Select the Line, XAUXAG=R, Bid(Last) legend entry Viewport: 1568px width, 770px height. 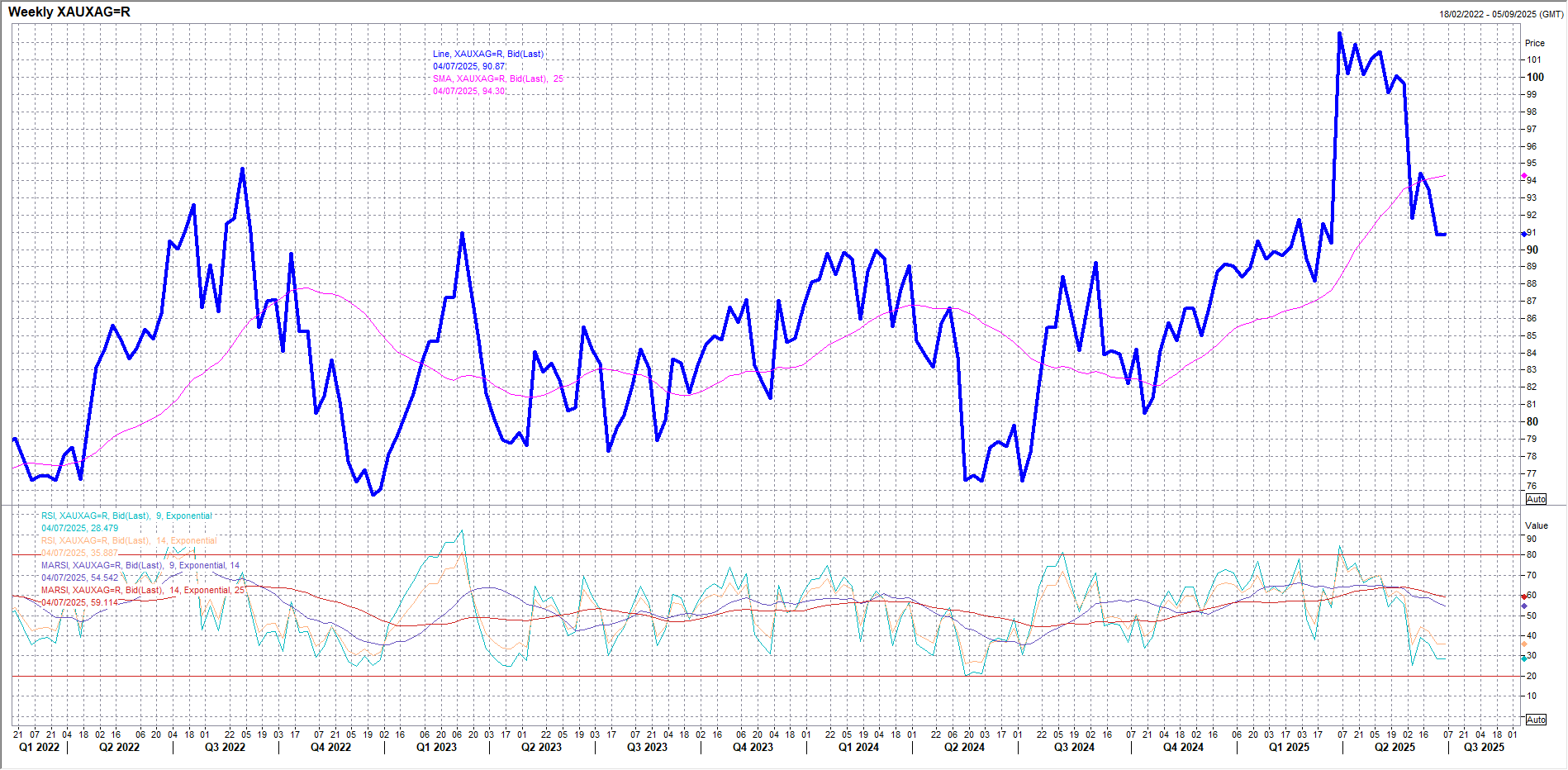[x=488, y=54]
